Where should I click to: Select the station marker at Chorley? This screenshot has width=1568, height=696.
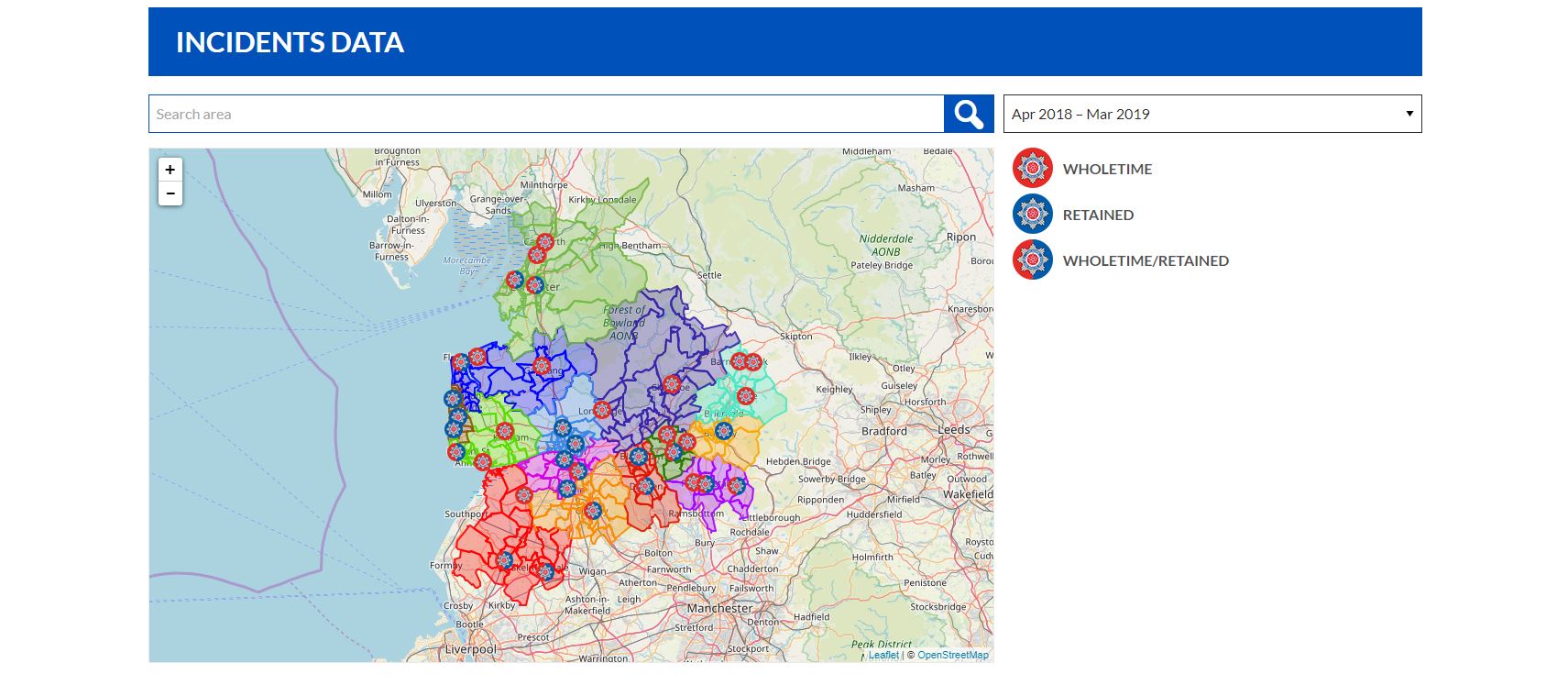tap(593, 510)
